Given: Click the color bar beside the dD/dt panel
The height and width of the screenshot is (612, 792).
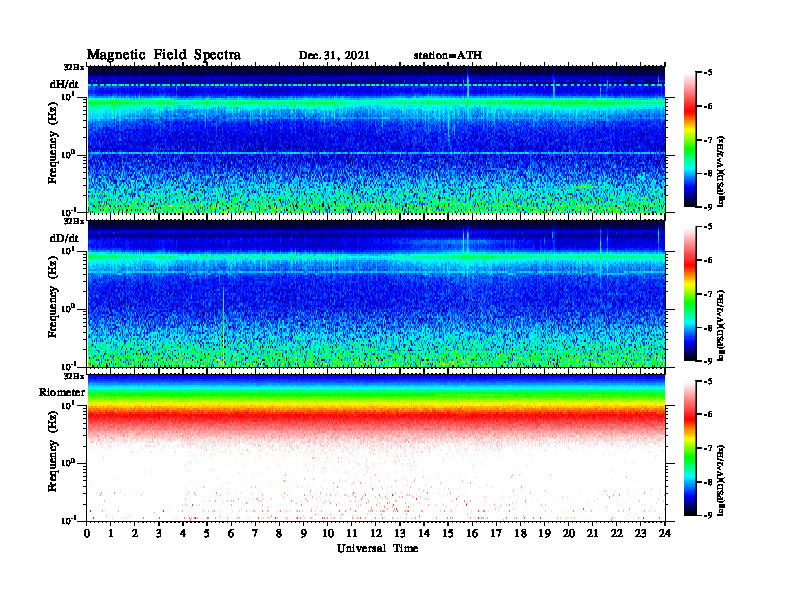Looking at the screenshot, I should (x=690, y=294).
